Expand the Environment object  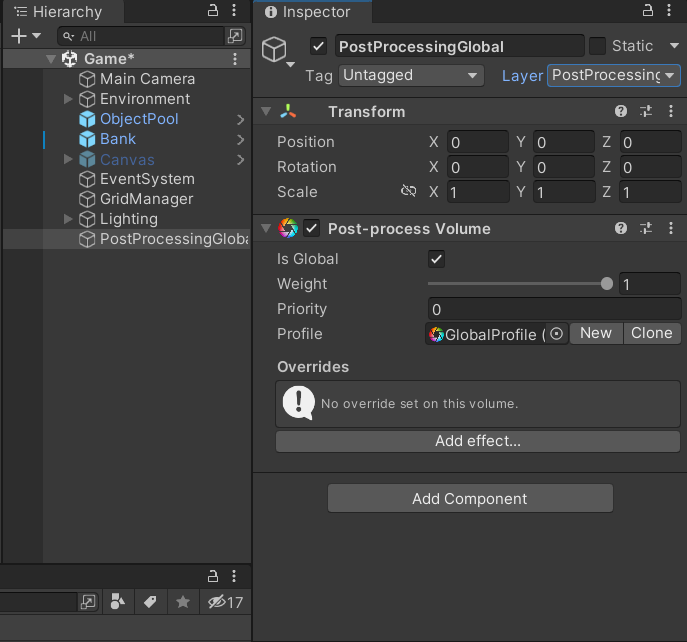[x=68, y=99]
